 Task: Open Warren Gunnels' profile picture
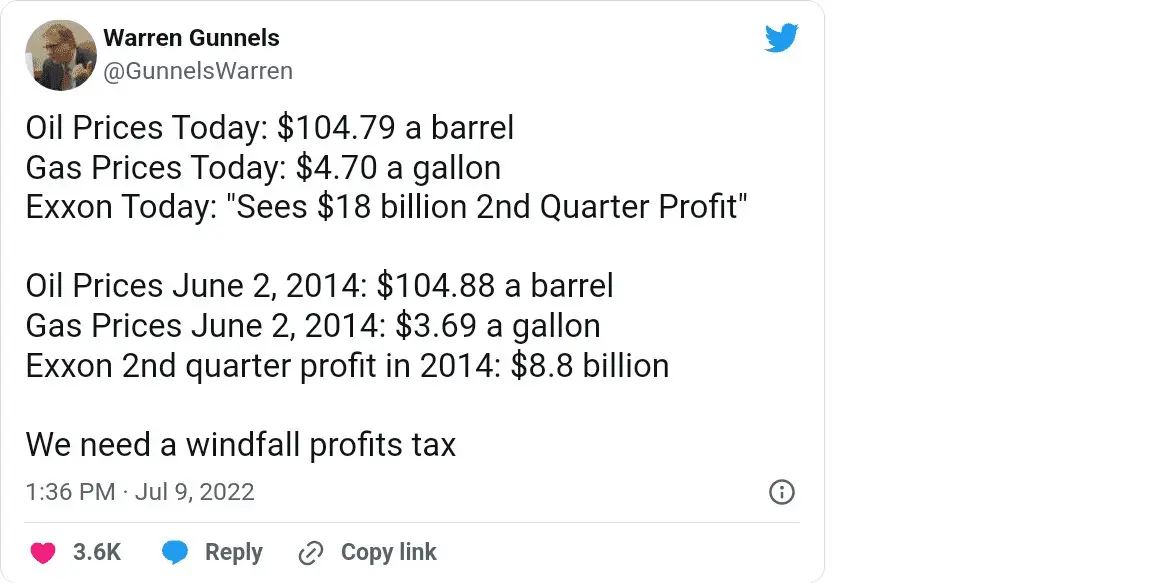(x=60, y=54)
